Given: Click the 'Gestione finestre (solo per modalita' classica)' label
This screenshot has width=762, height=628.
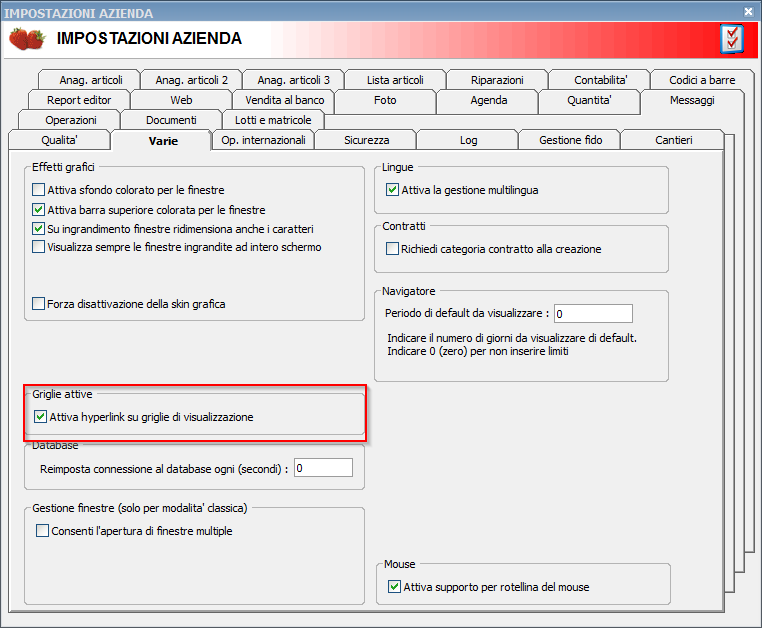Looking at the screenshot, I should point(139,508).
